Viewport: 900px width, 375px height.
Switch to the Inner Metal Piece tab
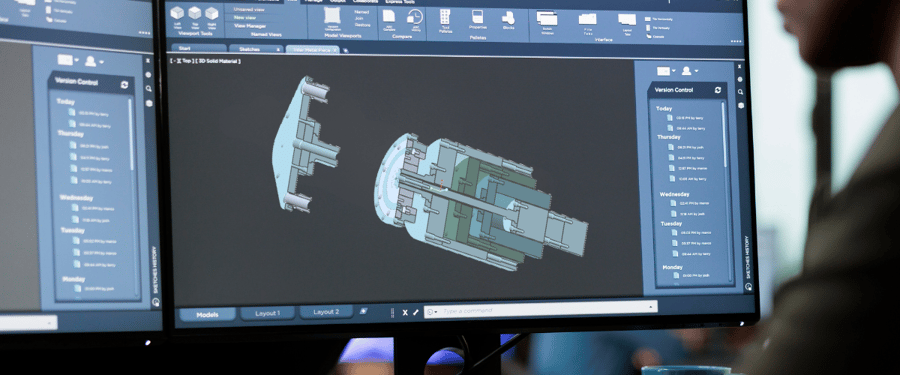click(313, 50)
